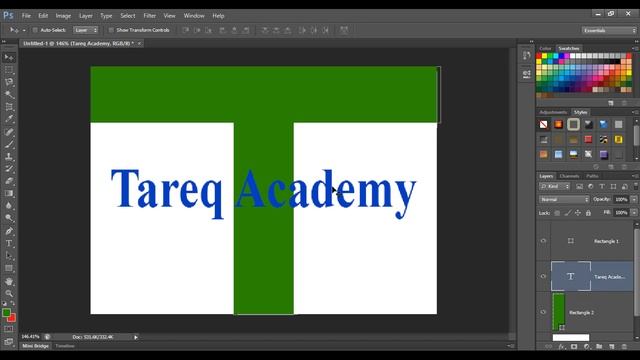Screen dimensions: 640x360
Task: Open the Filter menu
Action: point(149,16)
